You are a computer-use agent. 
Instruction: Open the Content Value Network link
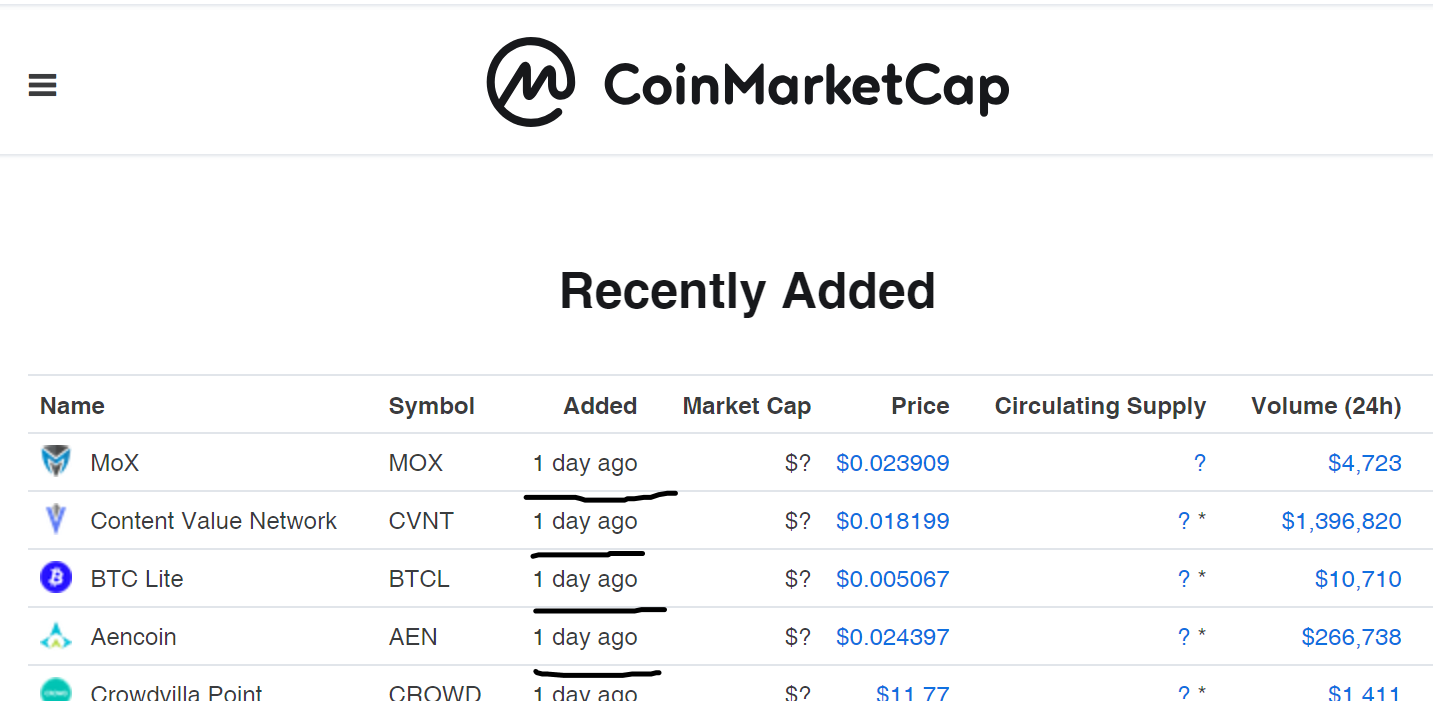214,521
